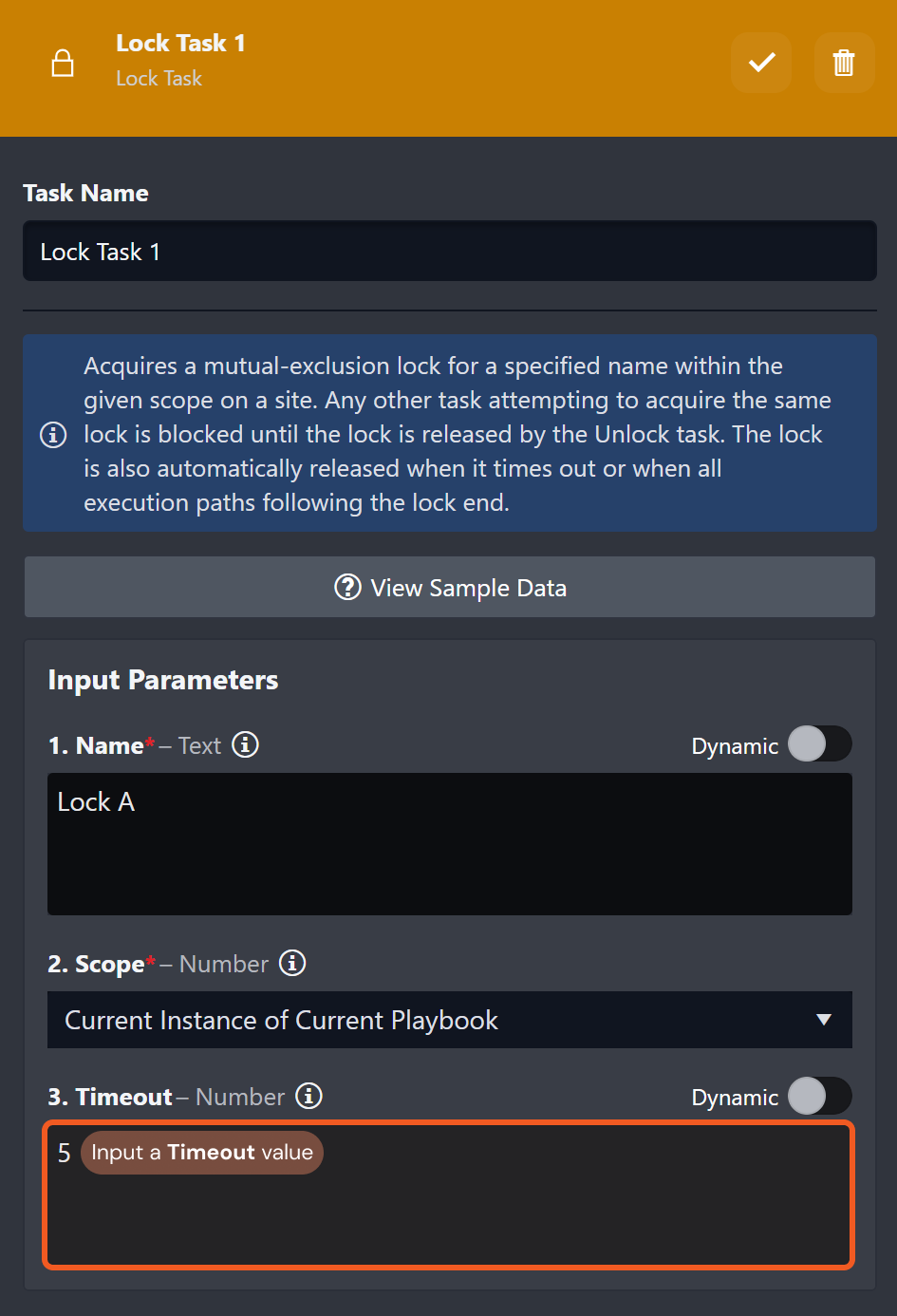Confirm task with the checkmark button
This screenshot has height=1316, width=897.
pos(761,63)
